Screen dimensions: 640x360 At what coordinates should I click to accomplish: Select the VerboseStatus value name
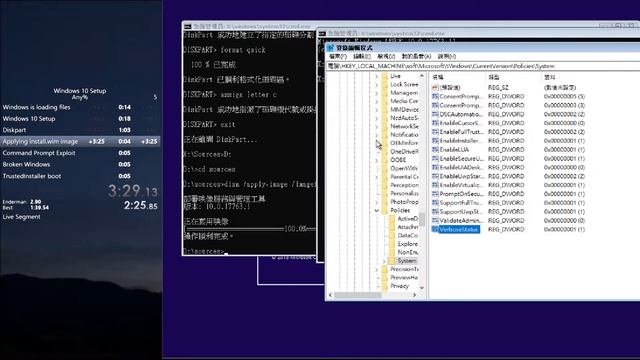[459, 229]
